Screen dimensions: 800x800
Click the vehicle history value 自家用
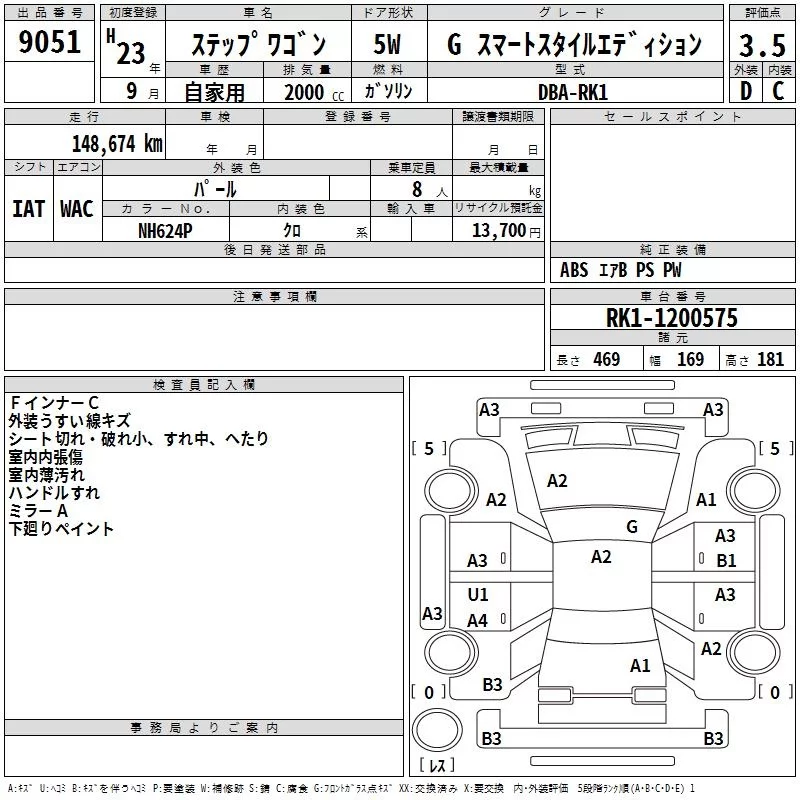click(x=214, y=92)
